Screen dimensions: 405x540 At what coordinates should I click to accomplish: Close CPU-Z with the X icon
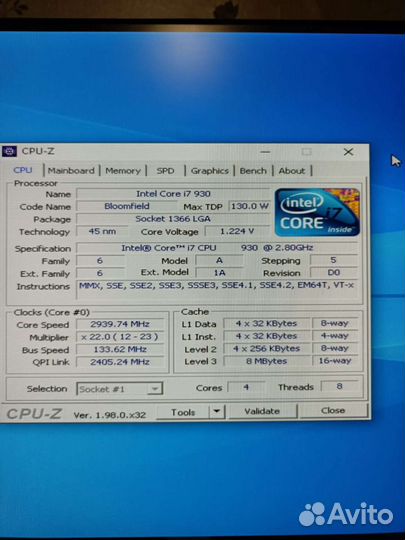(x=348, y=152)
